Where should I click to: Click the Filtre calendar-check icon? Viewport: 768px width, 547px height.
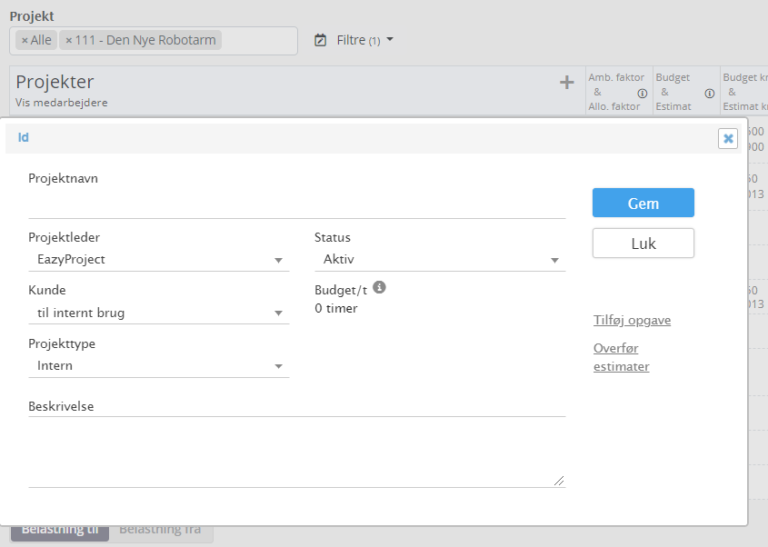click(321, 40)
